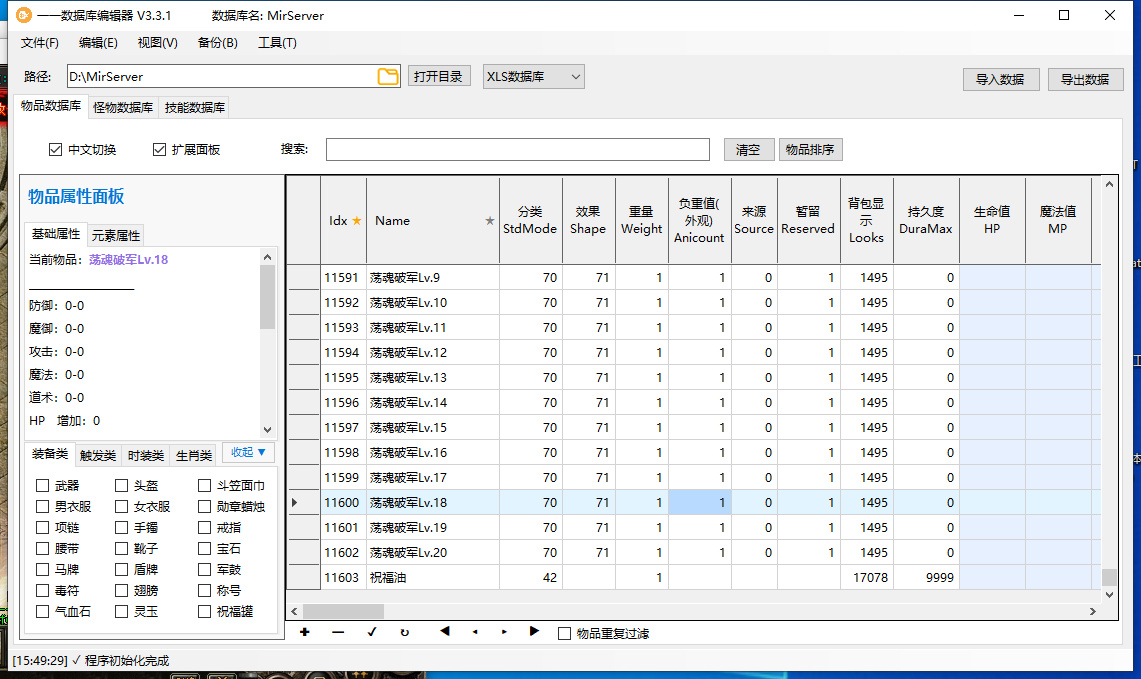Open the 文件(F) menu
This screenshot has height=679, width=1141.
(x=39, y=43)
